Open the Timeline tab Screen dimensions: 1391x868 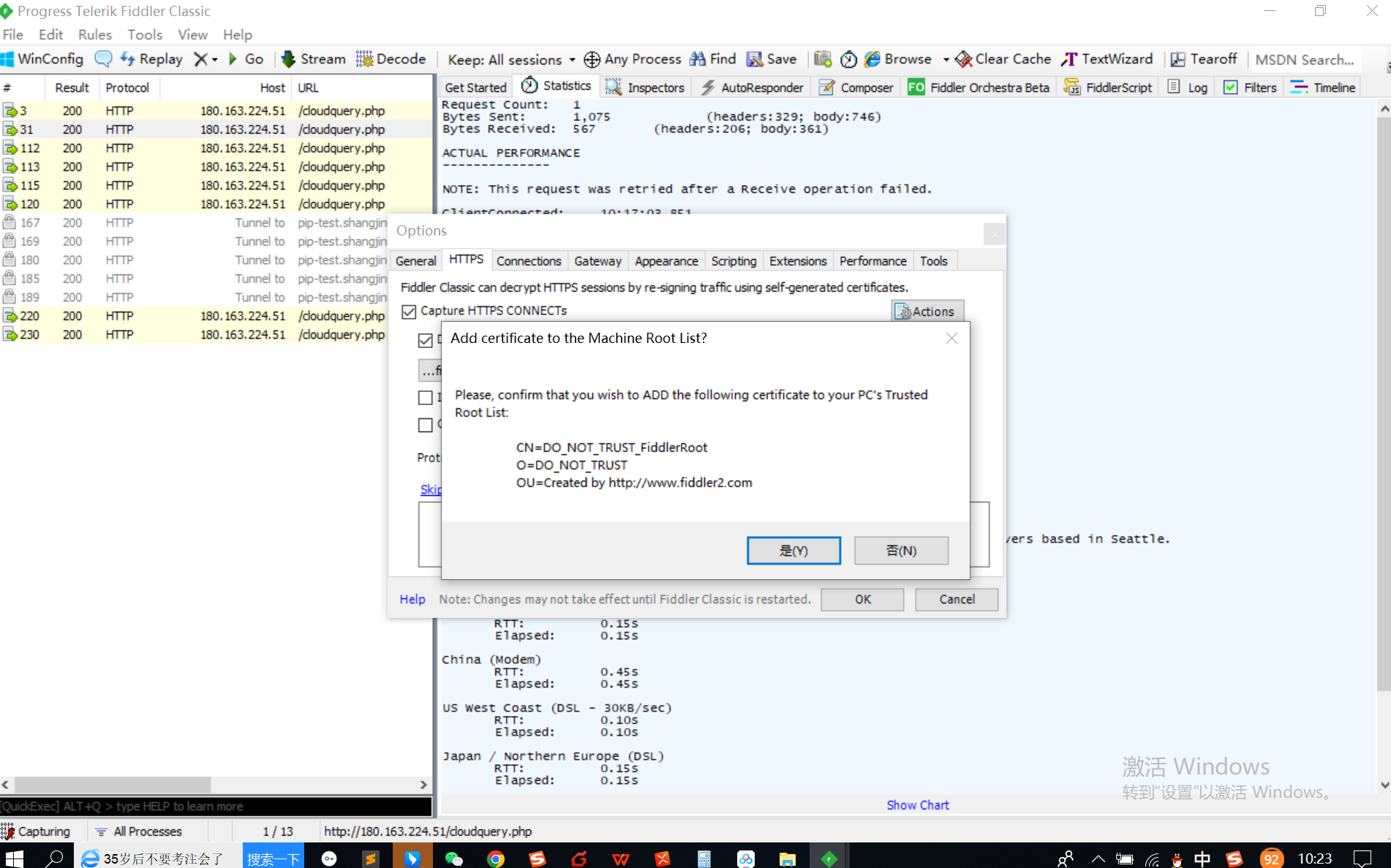1324,88
